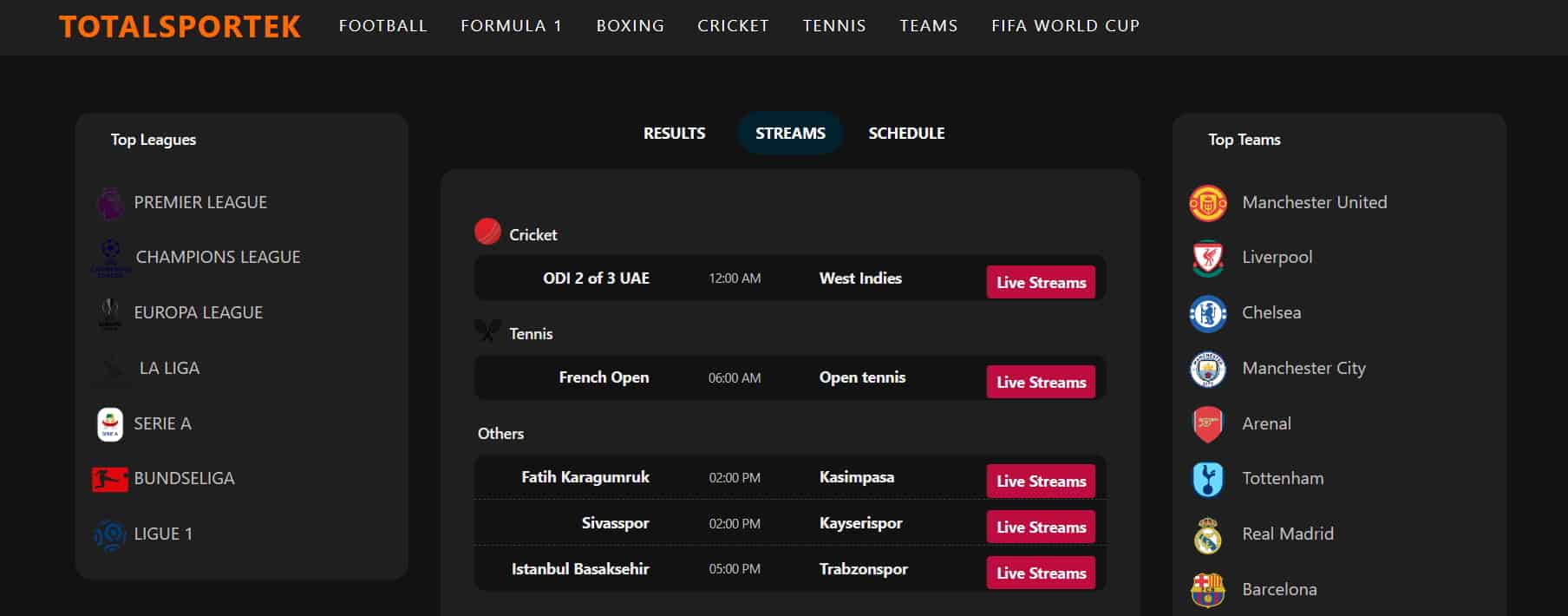
Task: Open the TEAMS menu item
Action: pyautogui.click(x=929, y=26)
